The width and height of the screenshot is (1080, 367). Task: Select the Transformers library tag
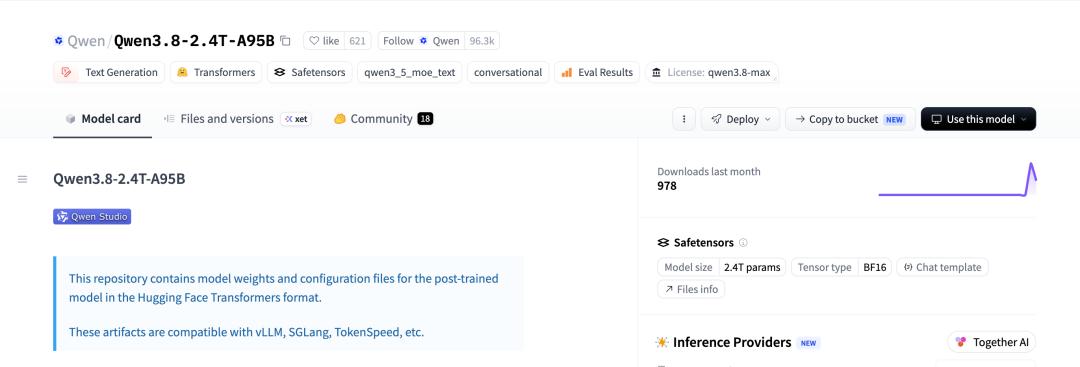tap(216, 72)
